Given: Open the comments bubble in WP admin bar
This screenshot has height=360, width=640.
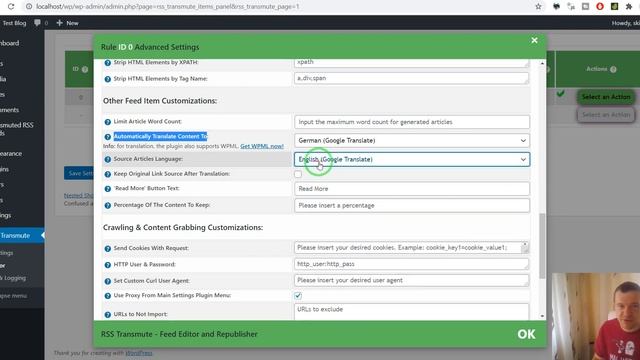Looking at the screenshot, I should click(38, 23).
